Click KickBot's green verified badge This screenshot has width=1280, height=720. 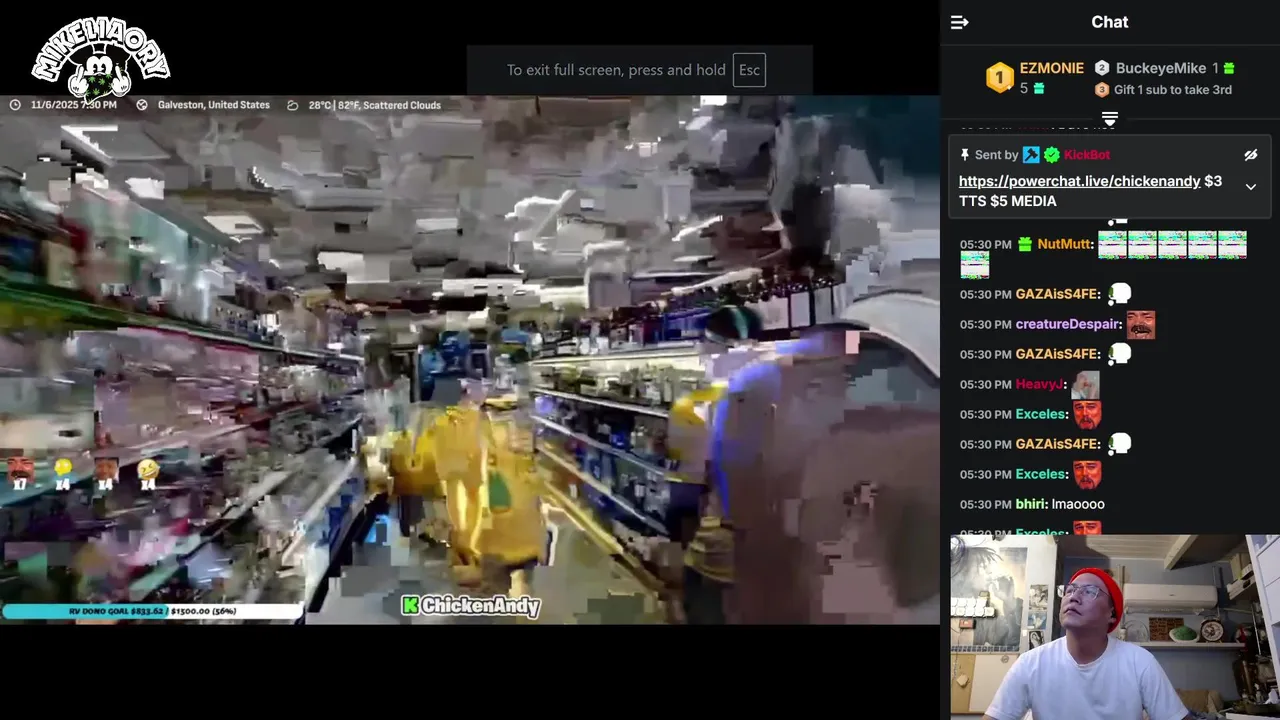click(x=1052, y=155)
